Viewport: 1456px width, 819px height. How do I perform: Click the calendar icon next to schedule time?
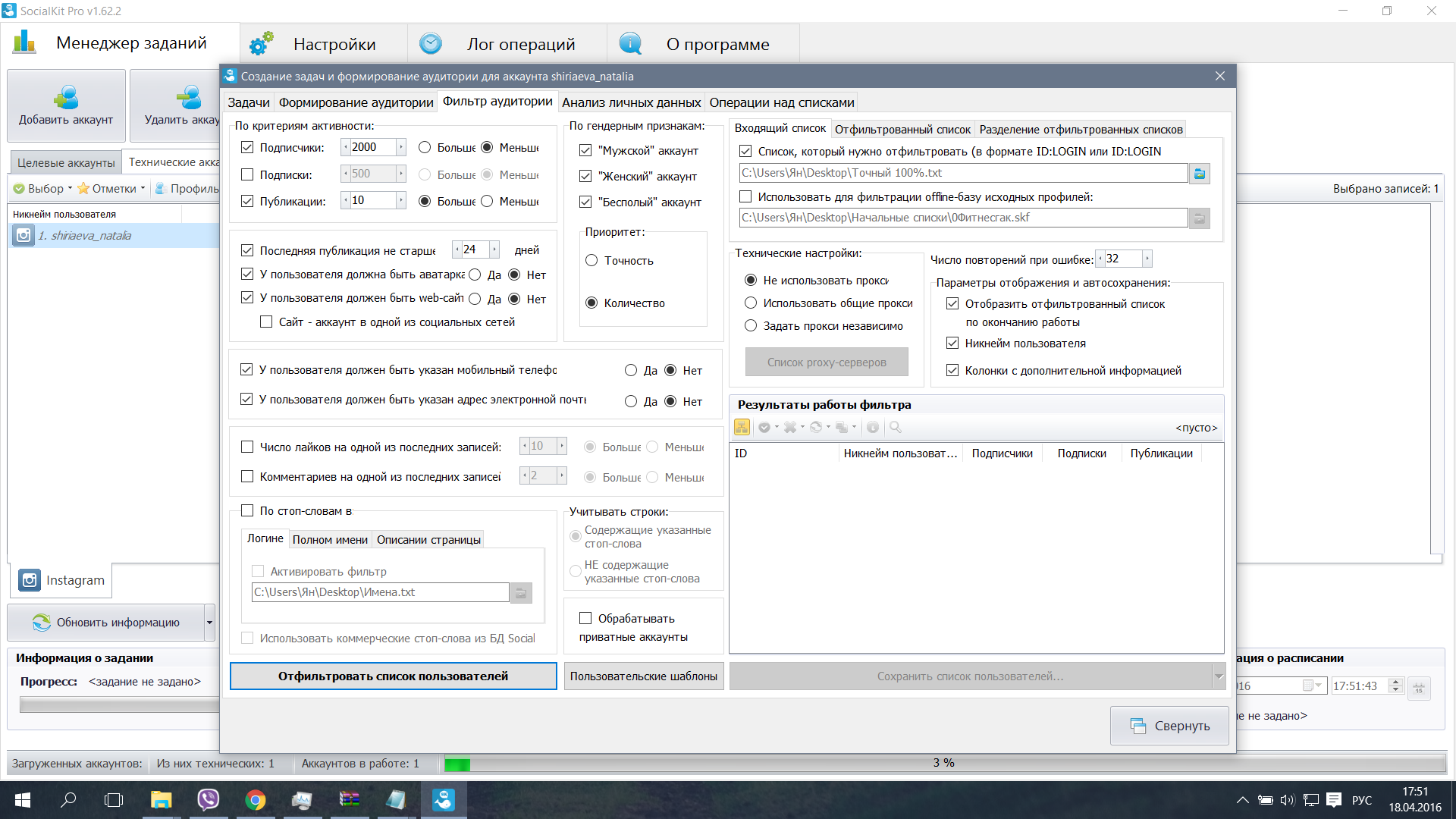coord(1419,688)
